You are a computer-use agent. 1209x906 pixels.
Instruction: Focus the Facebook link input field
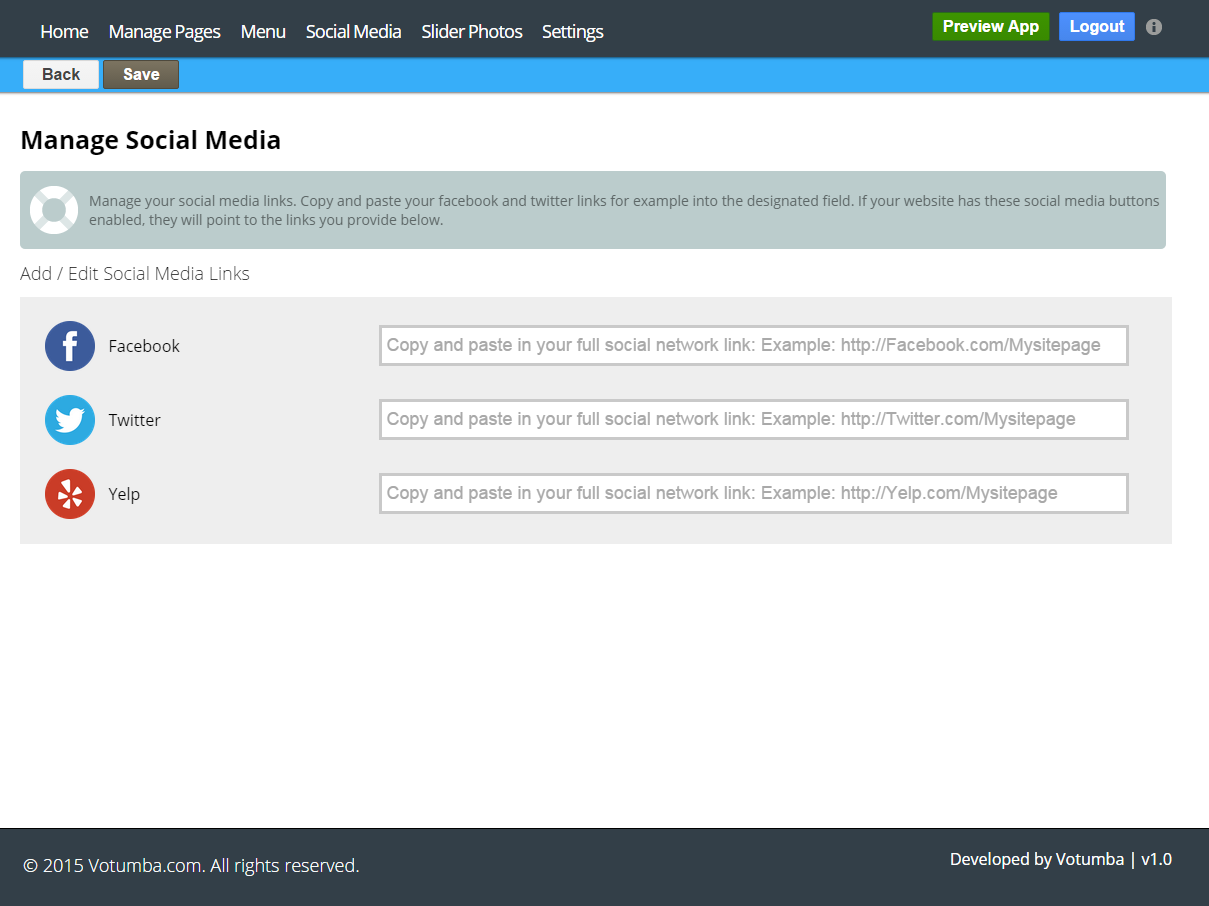(754, 345)
